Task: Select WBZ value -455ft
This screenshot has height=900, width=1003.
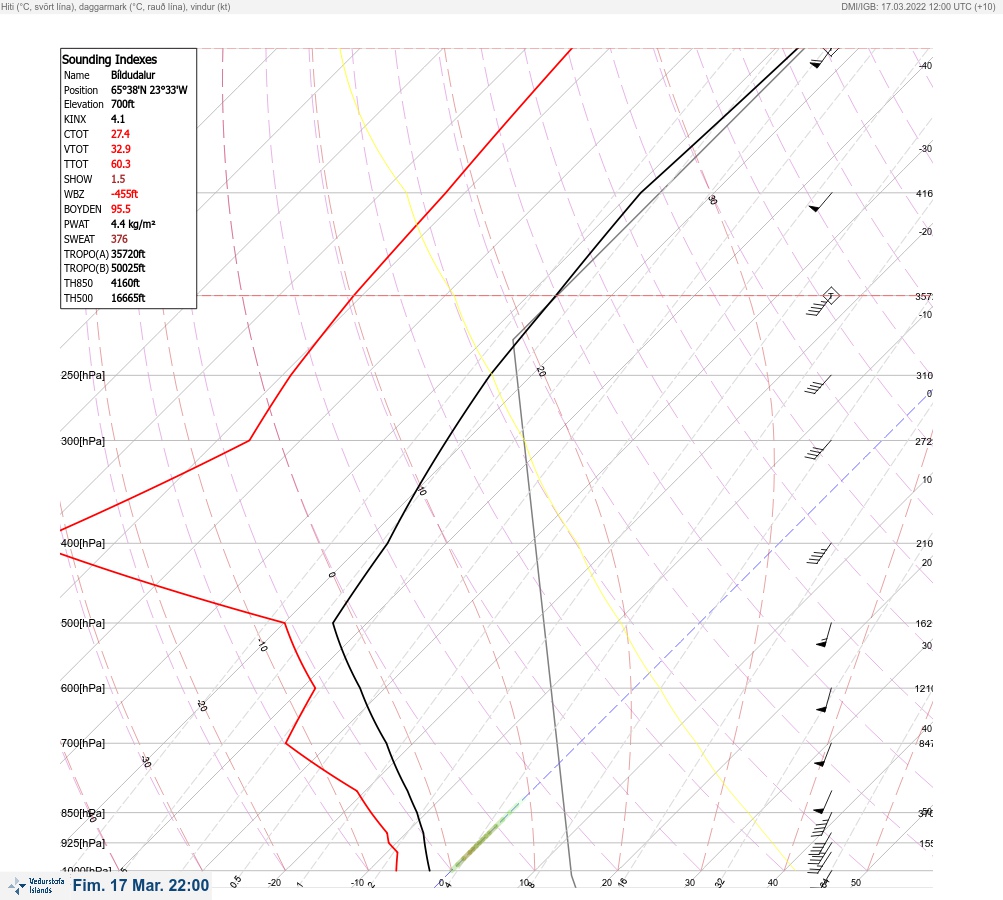Action: (x=124, y=194)
